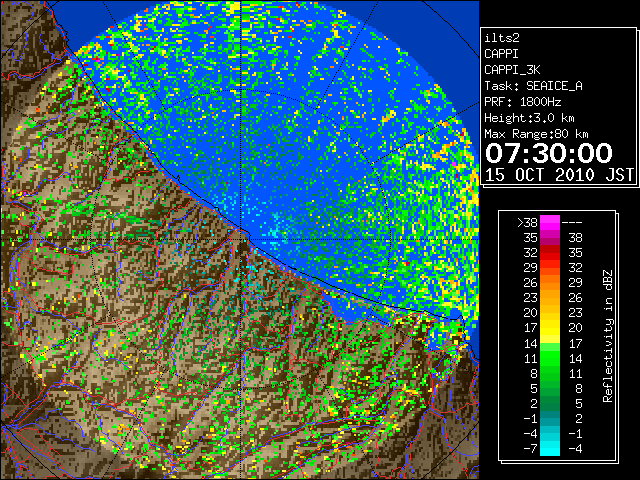640x480 pixels.
Task: Click the CAPPI_3K product label
Action: click(x=512, y=70)
